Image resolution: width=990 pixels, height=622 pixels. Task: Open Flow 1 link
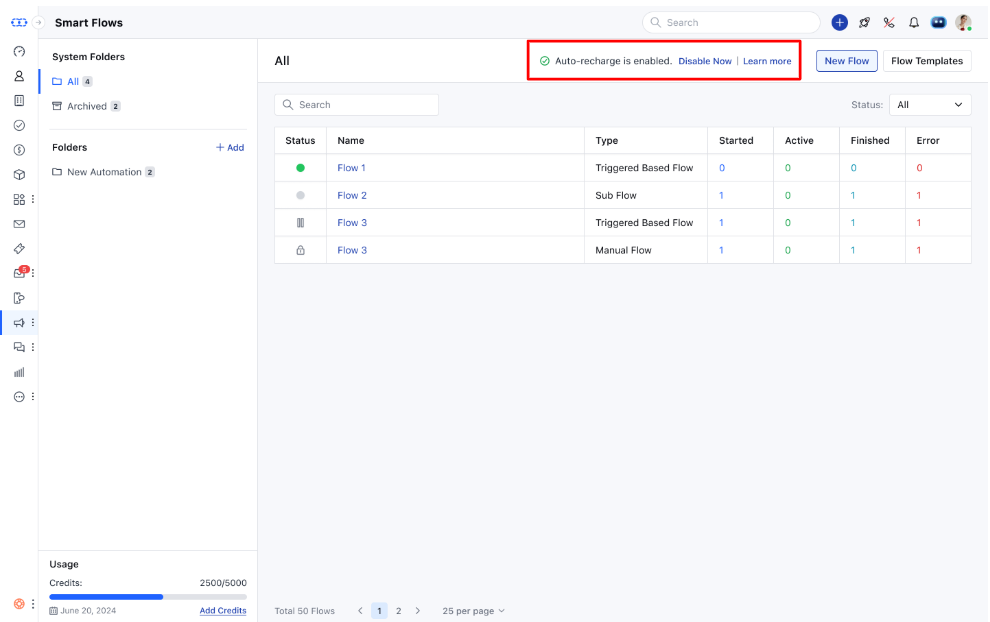click(351, 168)
